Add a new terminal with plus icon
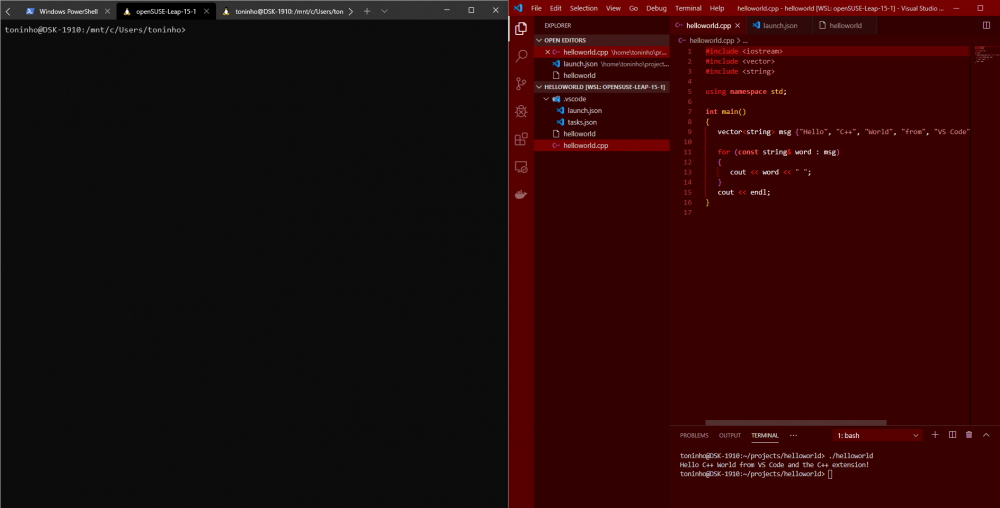The height and width of the screenshot is (508, 1000). tap(935, 435)
